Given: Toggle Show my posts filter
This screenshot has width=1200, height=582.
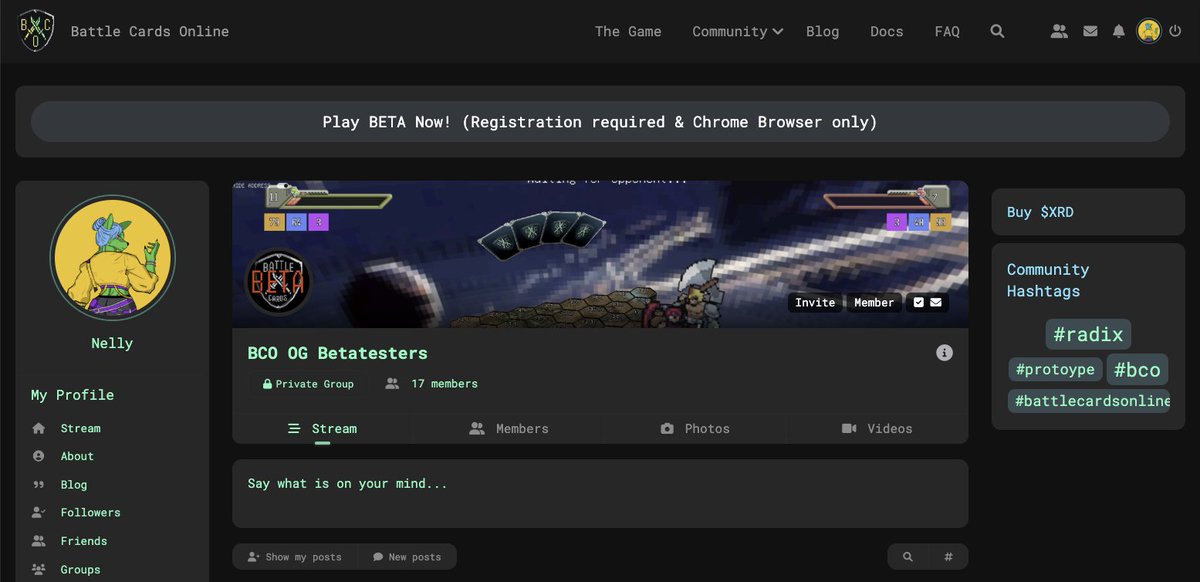Looking at the screenshot, I should pyautogui.click(x=294, y=557).
